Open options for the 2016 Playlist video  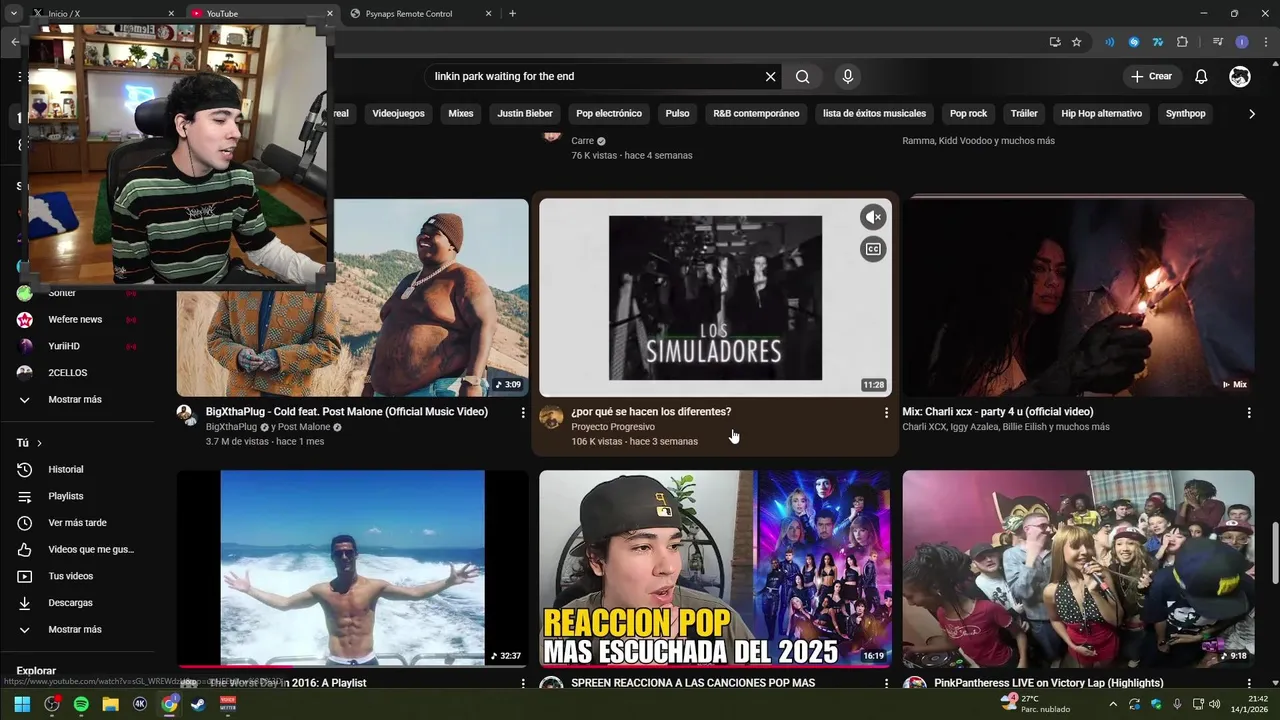pos(522,683)
